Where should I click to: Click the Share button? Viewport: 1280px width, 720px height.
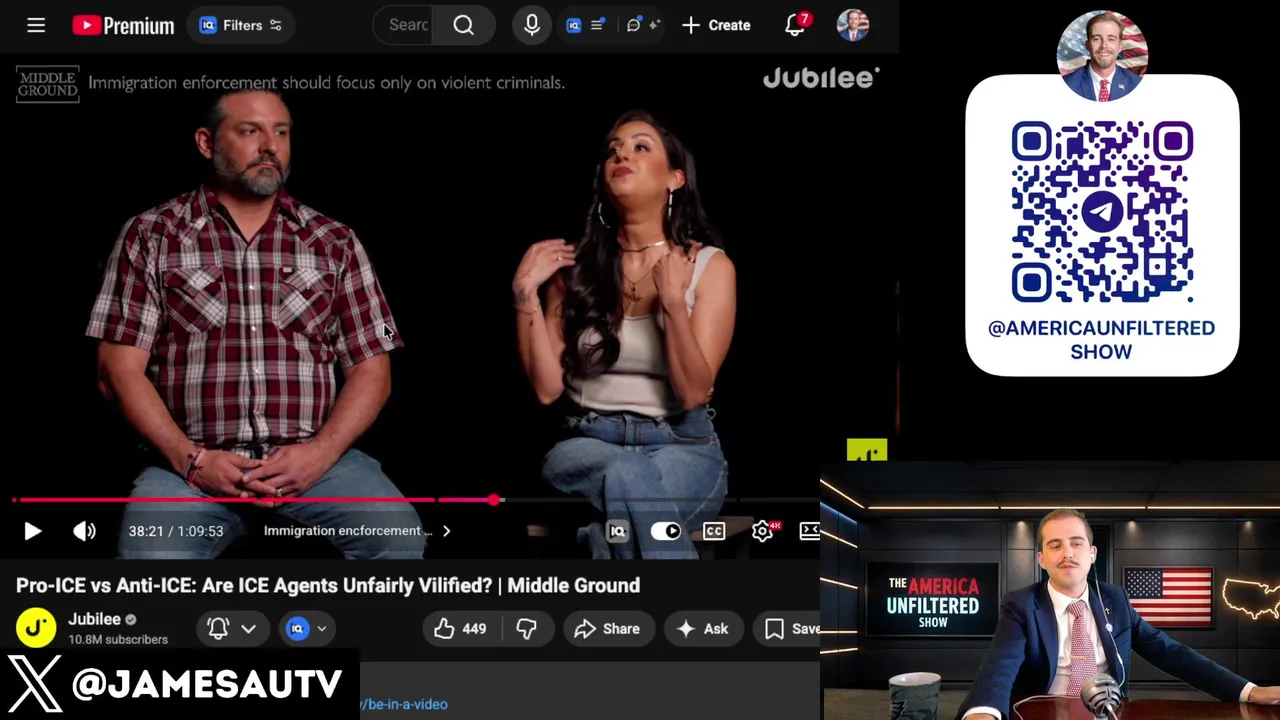[x=607, y=629]
